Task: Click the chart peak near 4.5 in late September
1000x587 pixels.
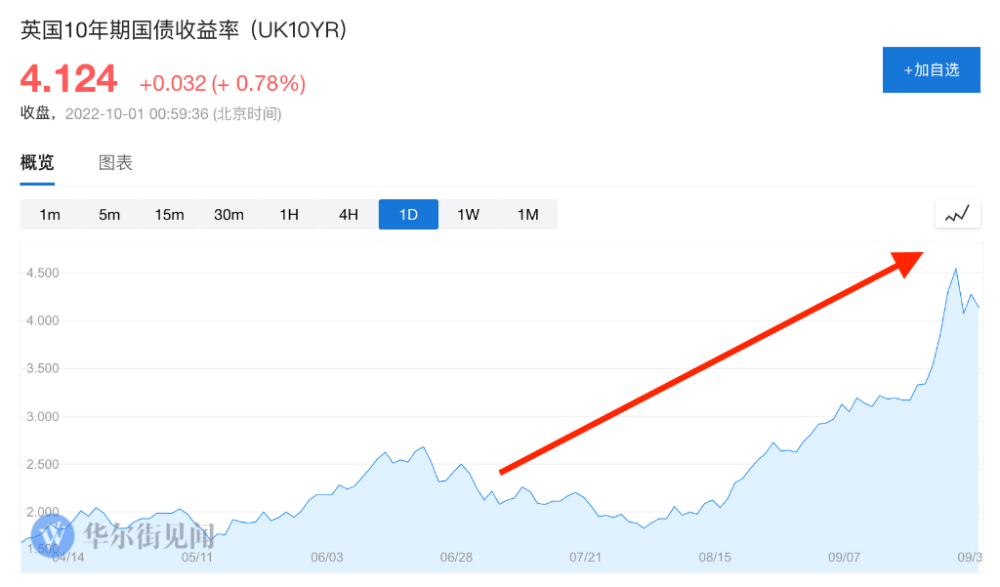Action: coord(955,270)
